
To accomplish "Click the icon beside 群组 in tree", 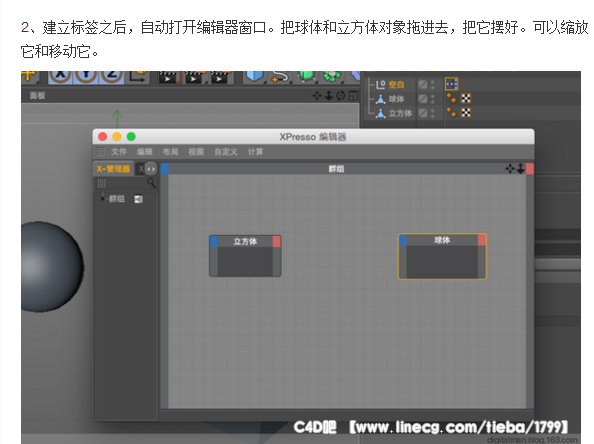I will [x=139, y=199].
